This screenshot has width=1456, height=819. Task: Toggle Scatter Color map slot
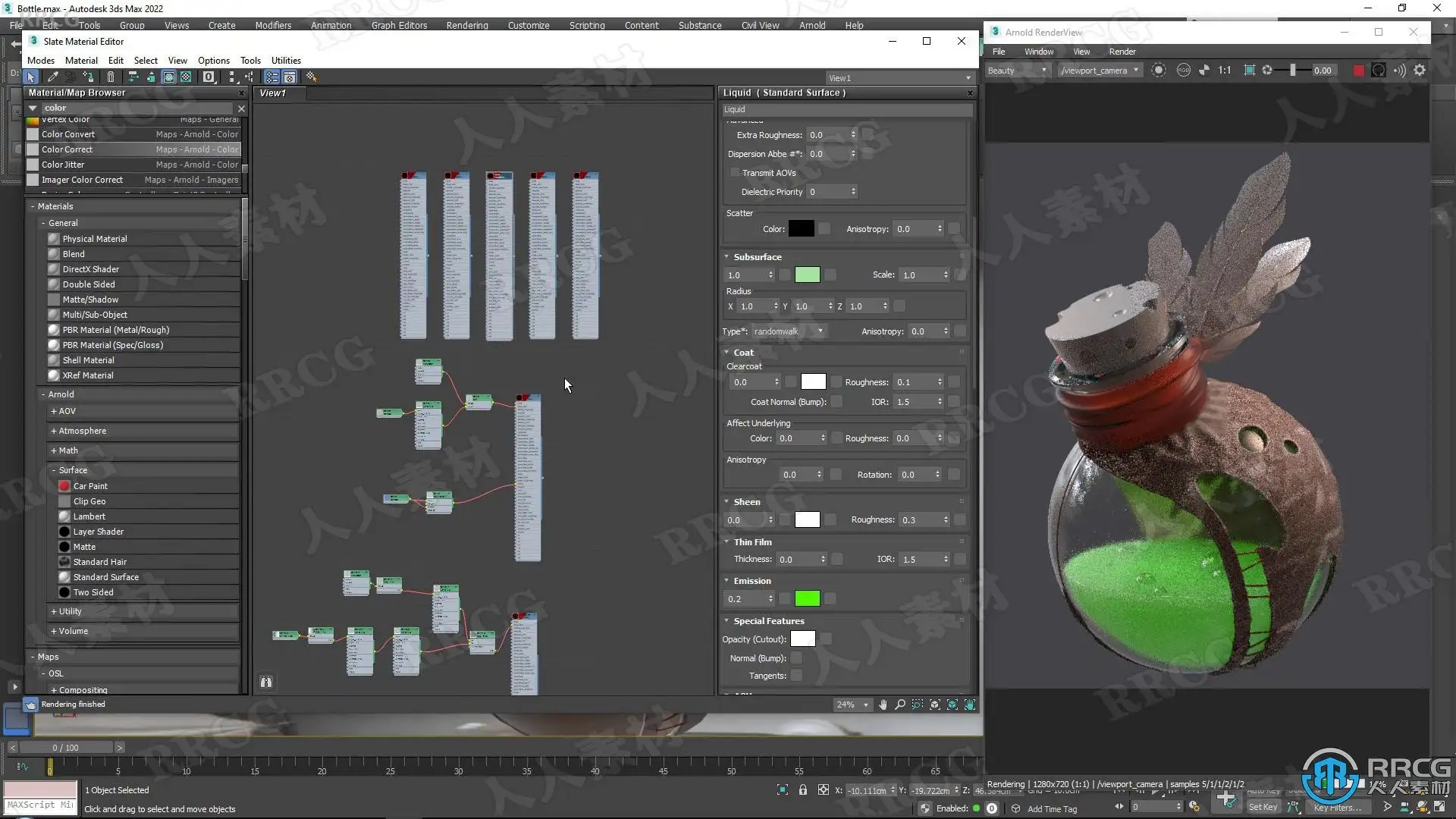[x=824, y=228]
